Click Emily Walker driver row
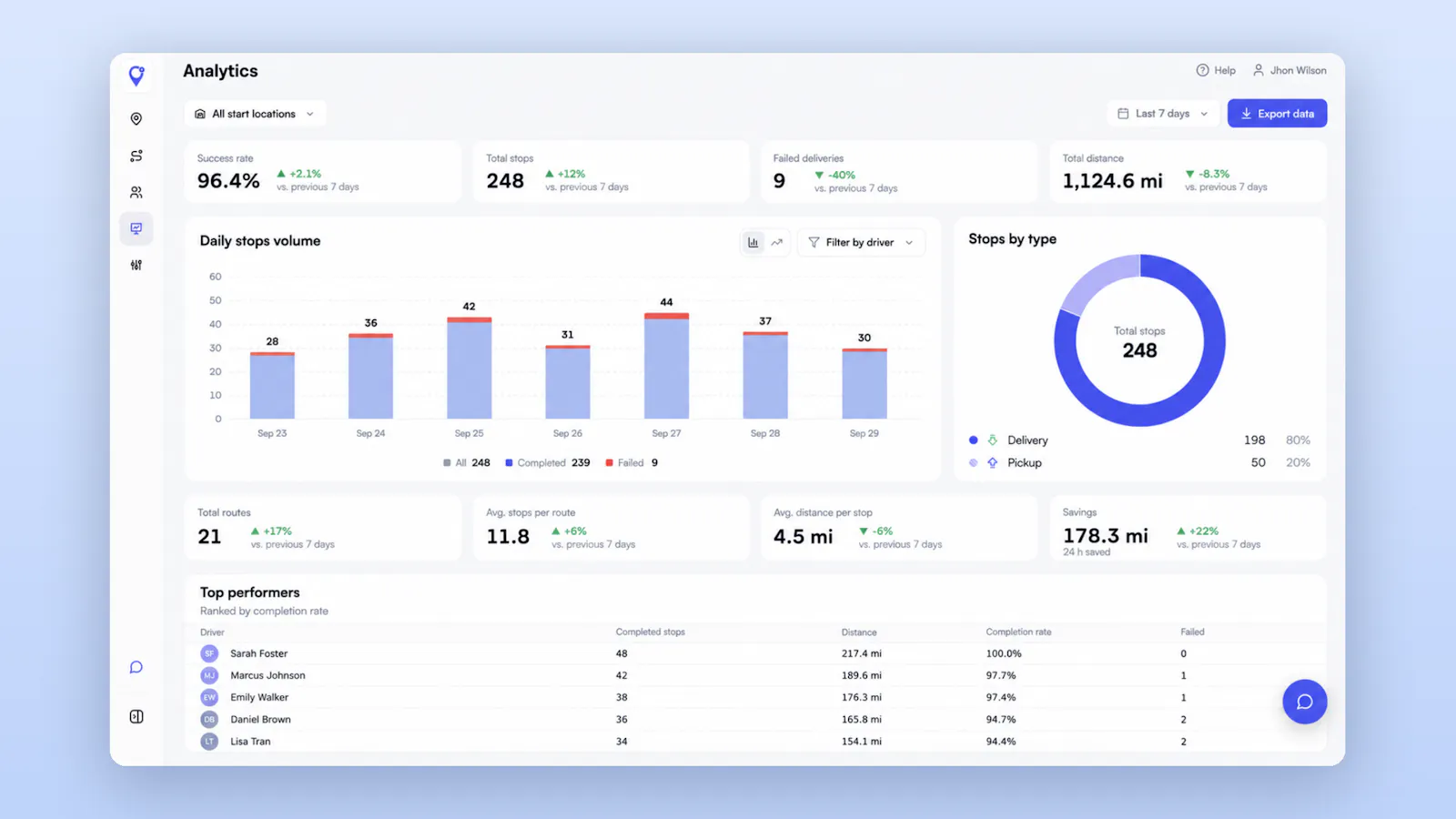 coord(754,697)
